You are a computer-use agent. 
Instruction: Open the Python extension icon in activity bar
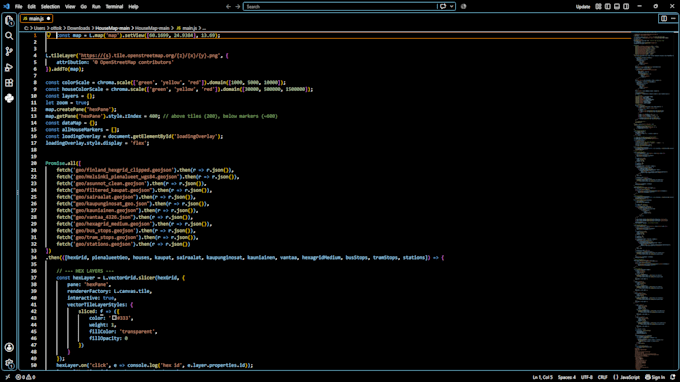(9, 98)
